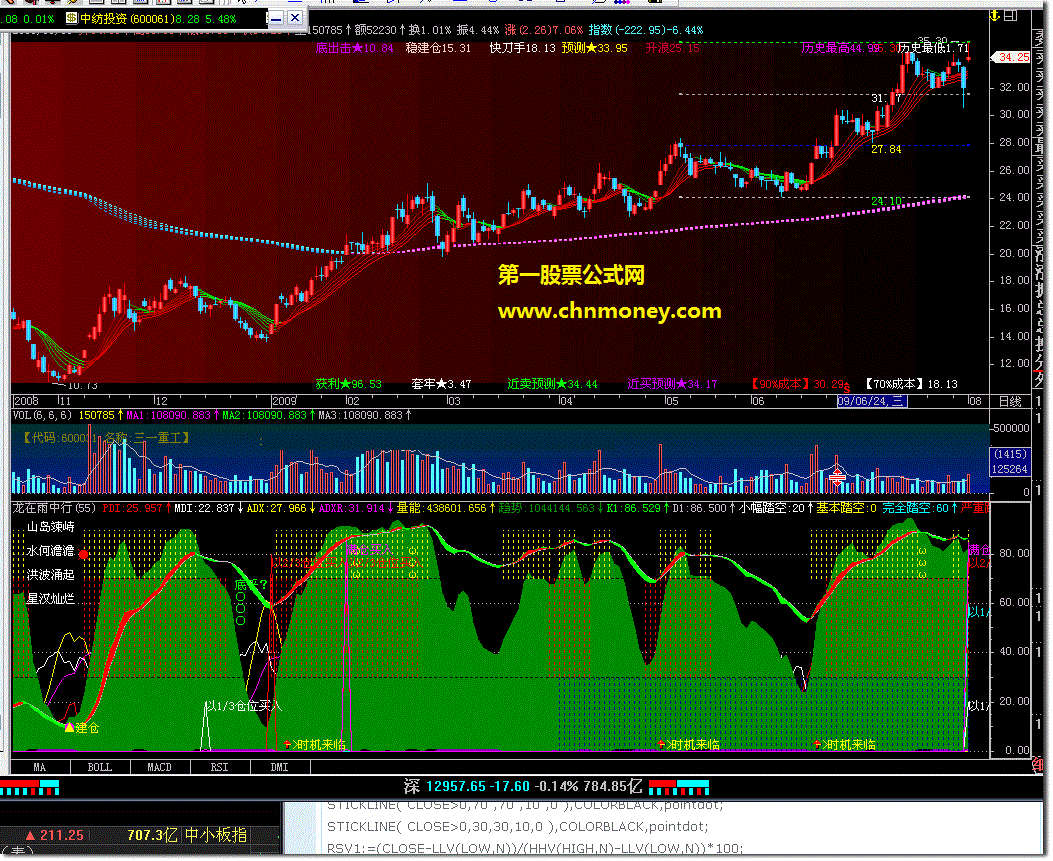
Task: Click the PDI:25.957 indicator value
Action: (133, 508)
